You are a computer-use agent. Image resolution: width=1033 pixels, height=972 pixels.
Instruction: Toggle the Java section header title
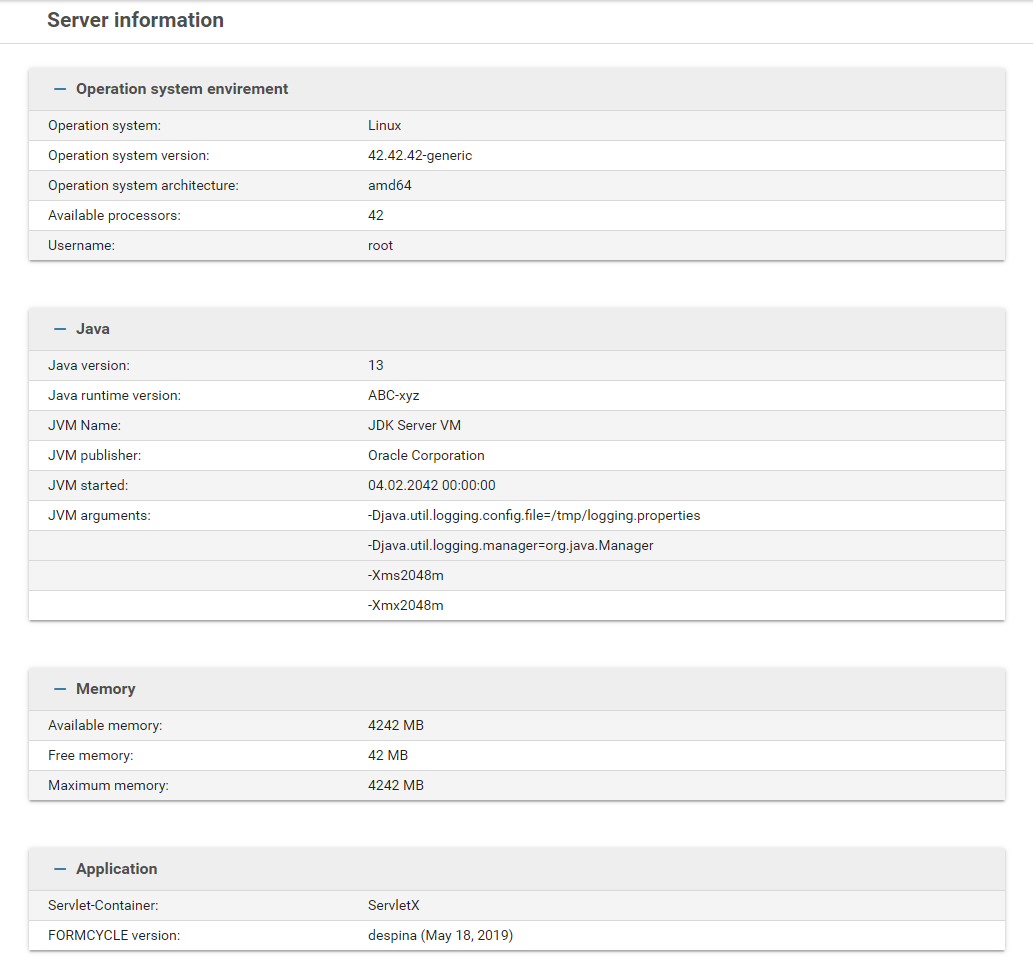coord(93,329)
